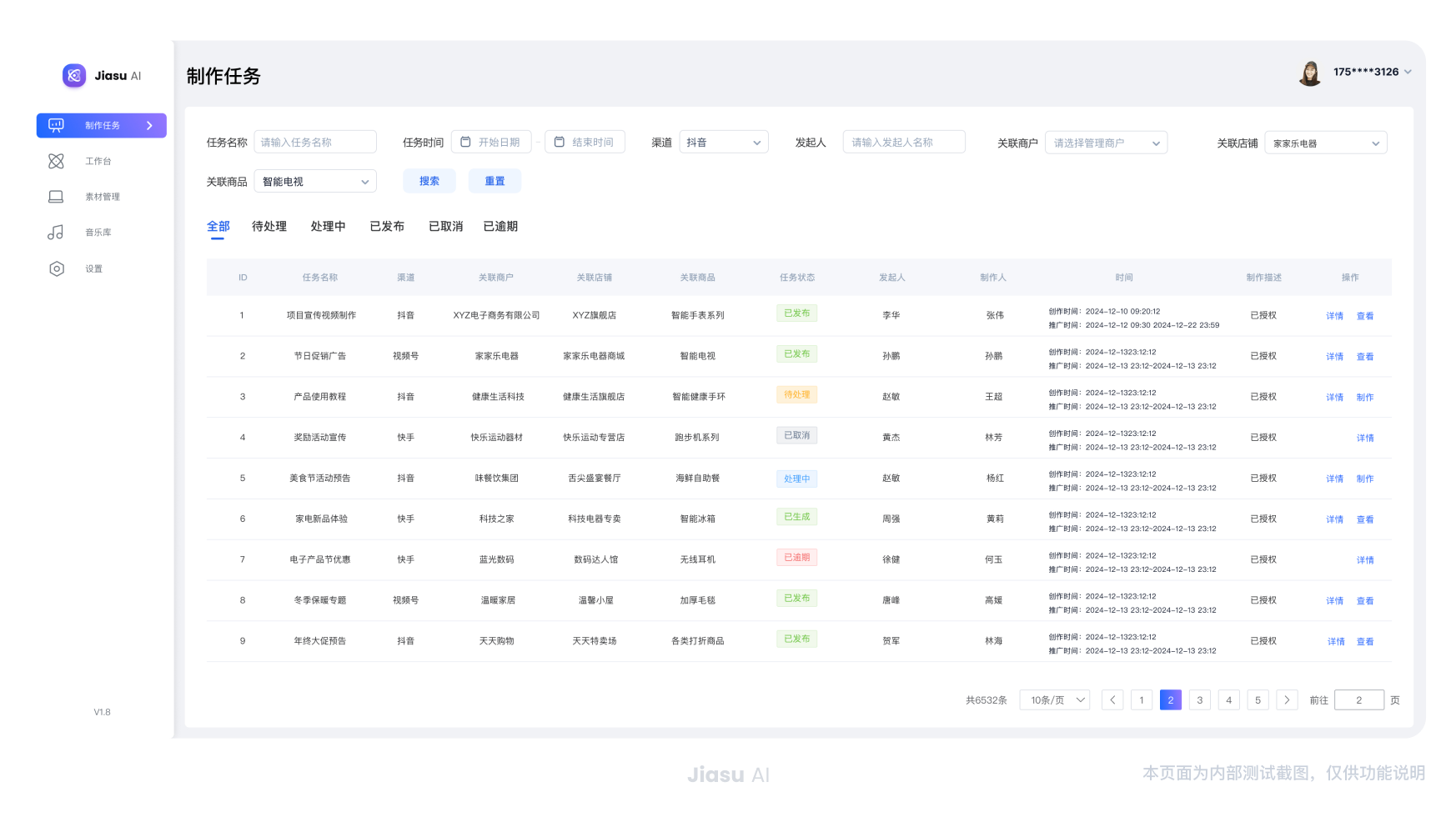Switch to the 已逾期 tab
The width and height of the screenshot is (1456, 817).
(500, 227)
